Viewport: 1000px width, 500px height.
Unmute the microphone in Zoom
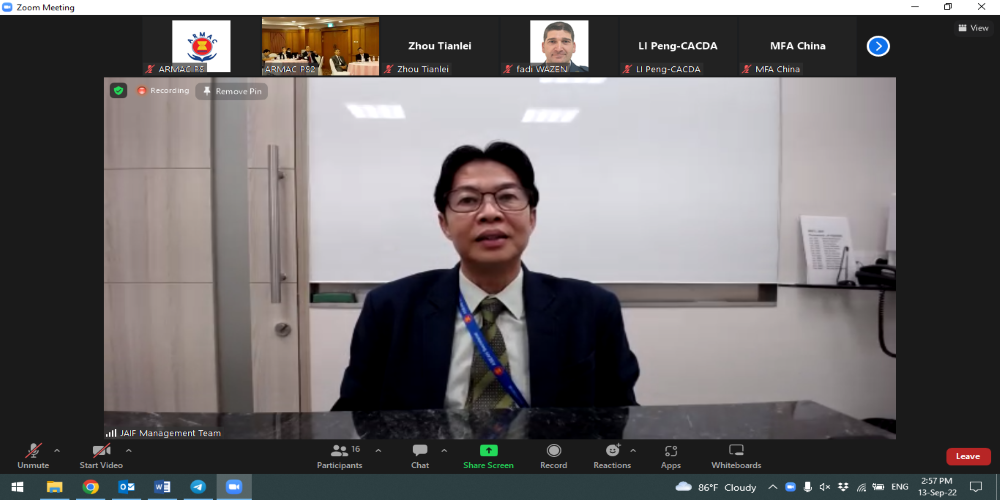pos(33,457)
